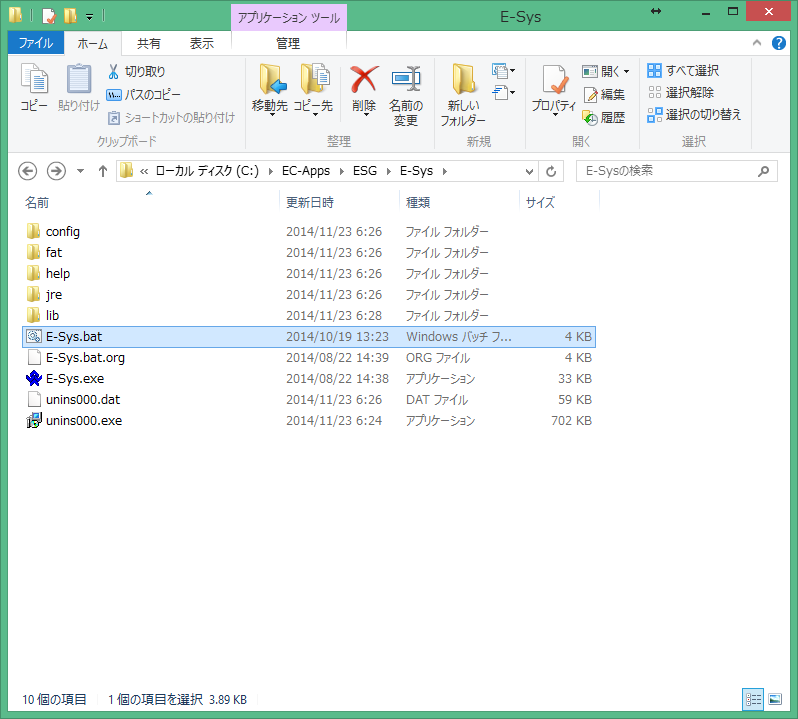
Task: Switch to the 表示 (View) ribbon tab
Action: (201, 43)
